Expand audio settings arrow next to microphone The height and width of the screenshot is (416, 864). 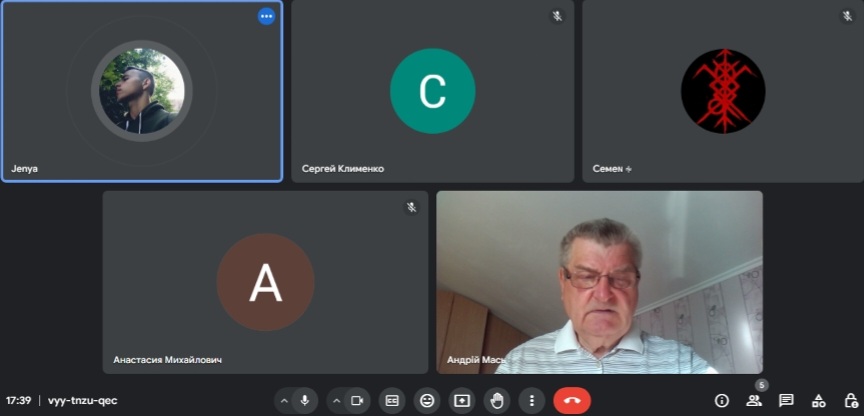284,401
